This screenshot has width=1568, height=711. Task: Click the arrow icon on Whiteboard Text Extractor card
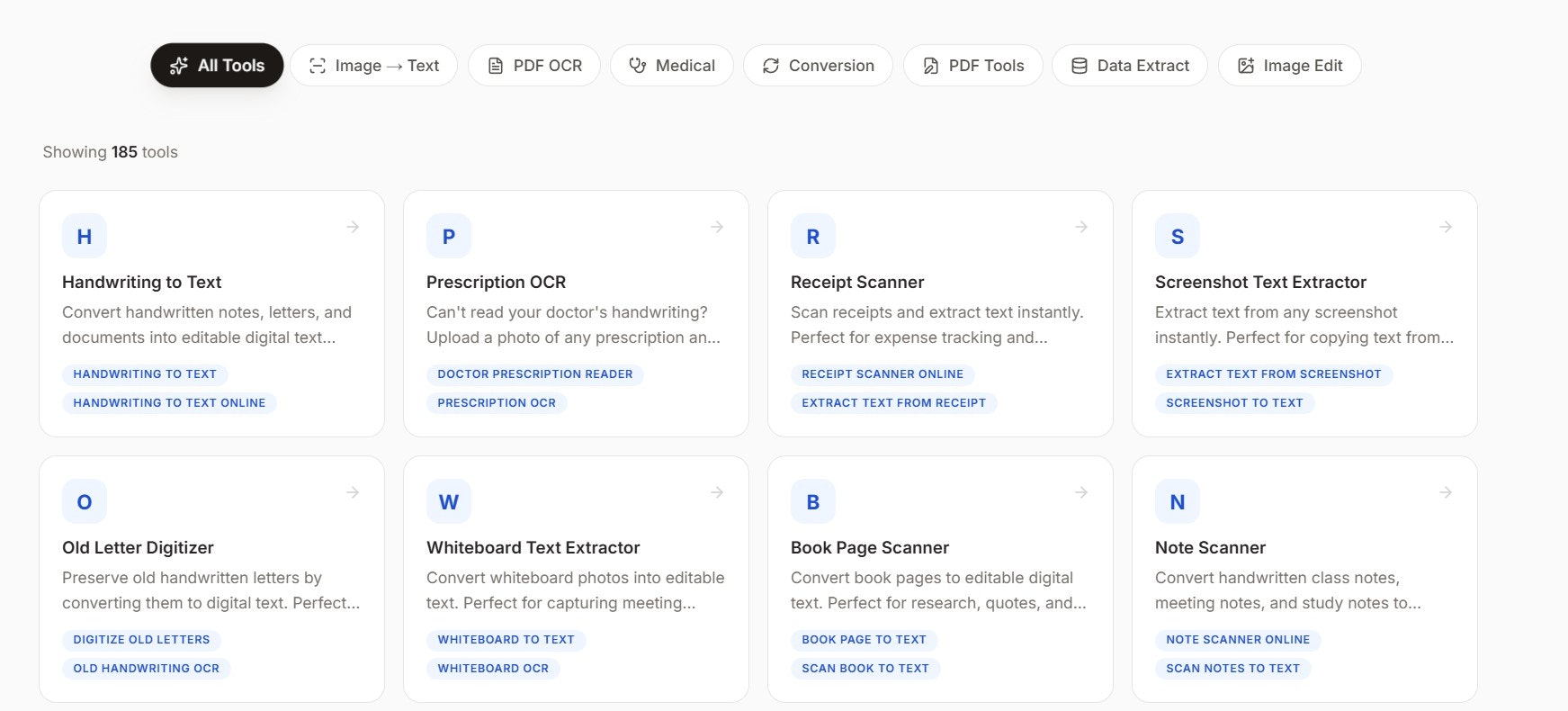click(x=717, y=492)
